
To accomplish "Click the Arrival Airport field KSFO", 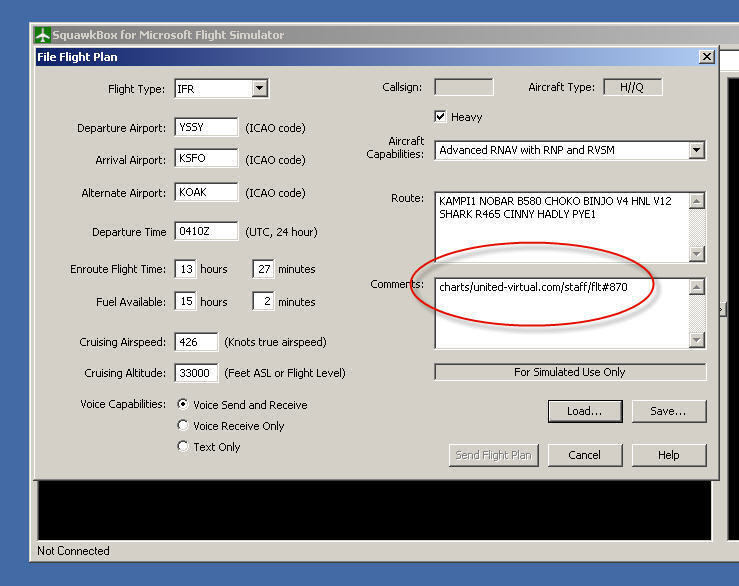I will [x=206, y=158].
